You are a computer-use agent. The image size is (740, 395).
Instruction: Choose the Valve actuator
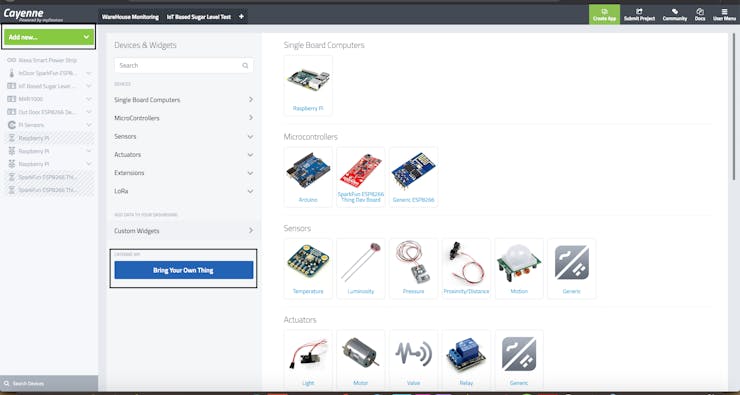click(x=413, y=360)
